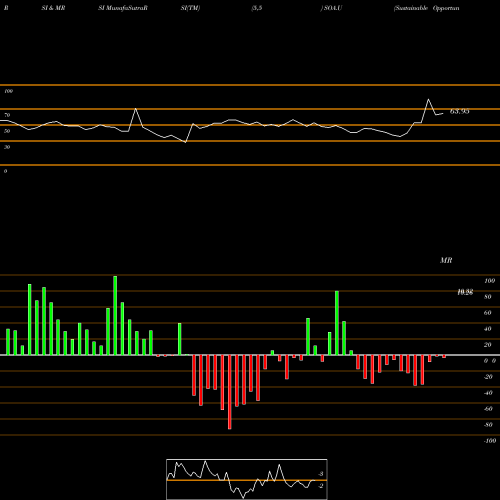Image resolution: width=500 pixels, height=500 pixels.
Task: Click the MR axis label -100
Action: click(490, 441)
